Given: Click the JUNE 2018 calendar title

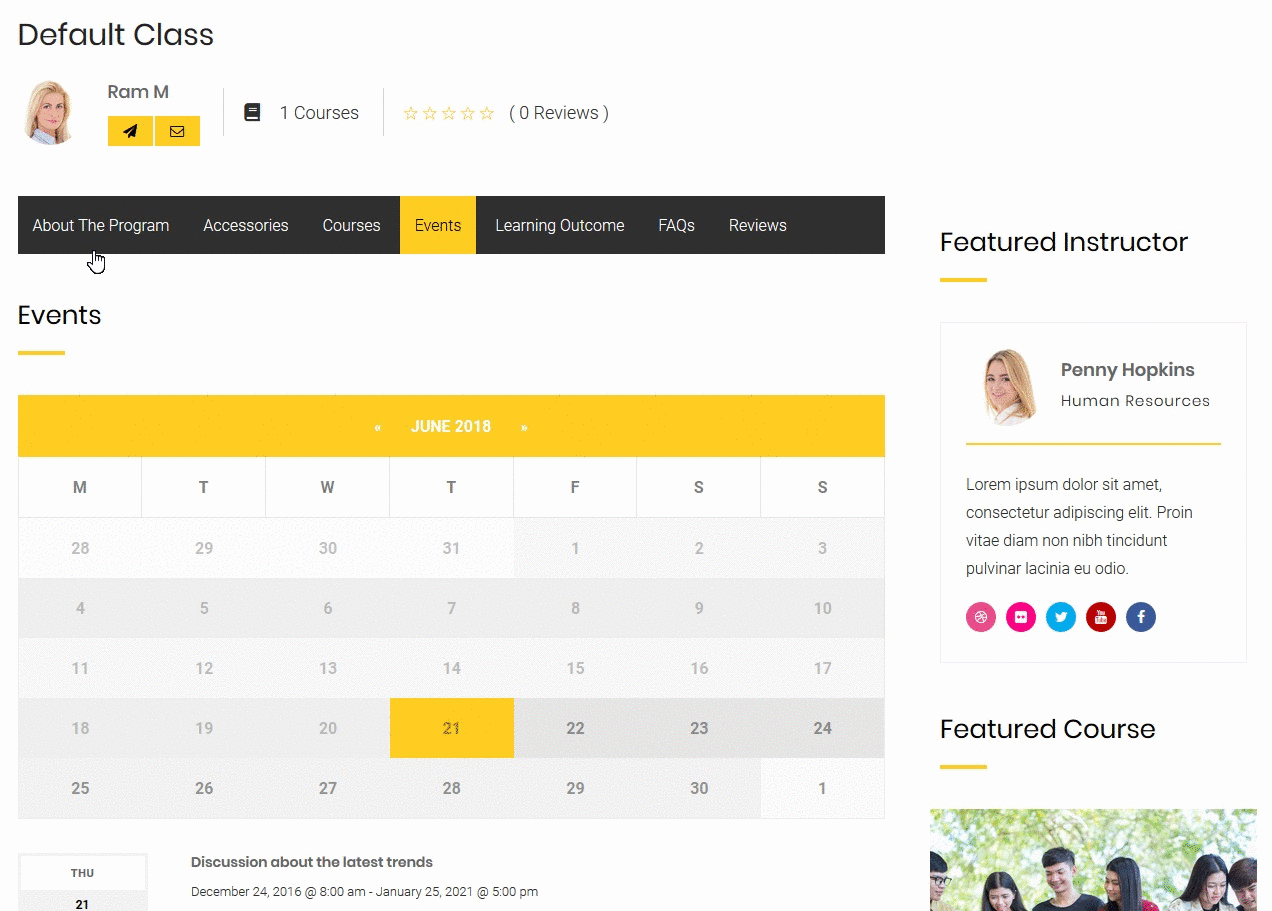Looking at the screenshot, I should point(451,427).
